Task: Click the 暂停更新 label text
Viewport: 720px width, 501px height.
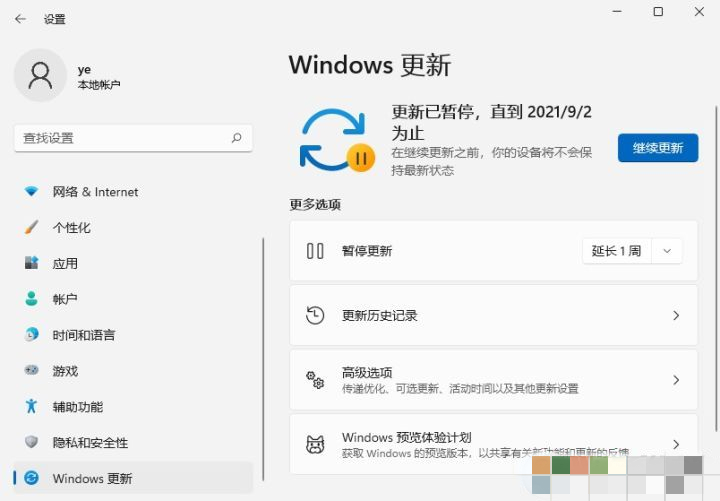Action: pyautogui.click(x=367, y=251)
